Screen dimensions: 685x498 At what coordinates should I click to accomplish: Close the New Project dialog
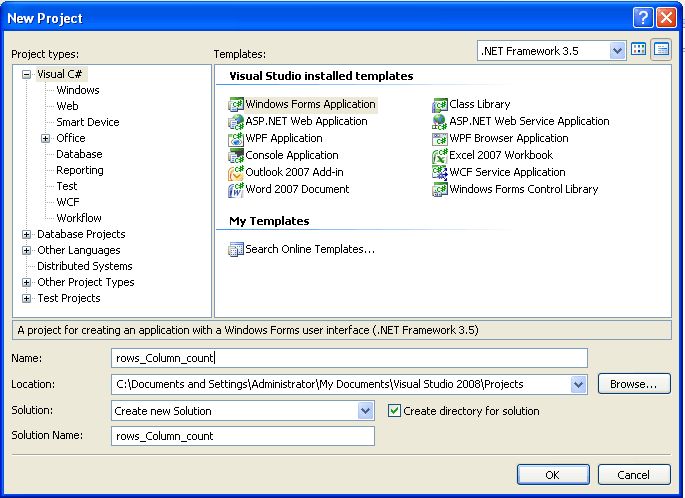coord(667,18)
